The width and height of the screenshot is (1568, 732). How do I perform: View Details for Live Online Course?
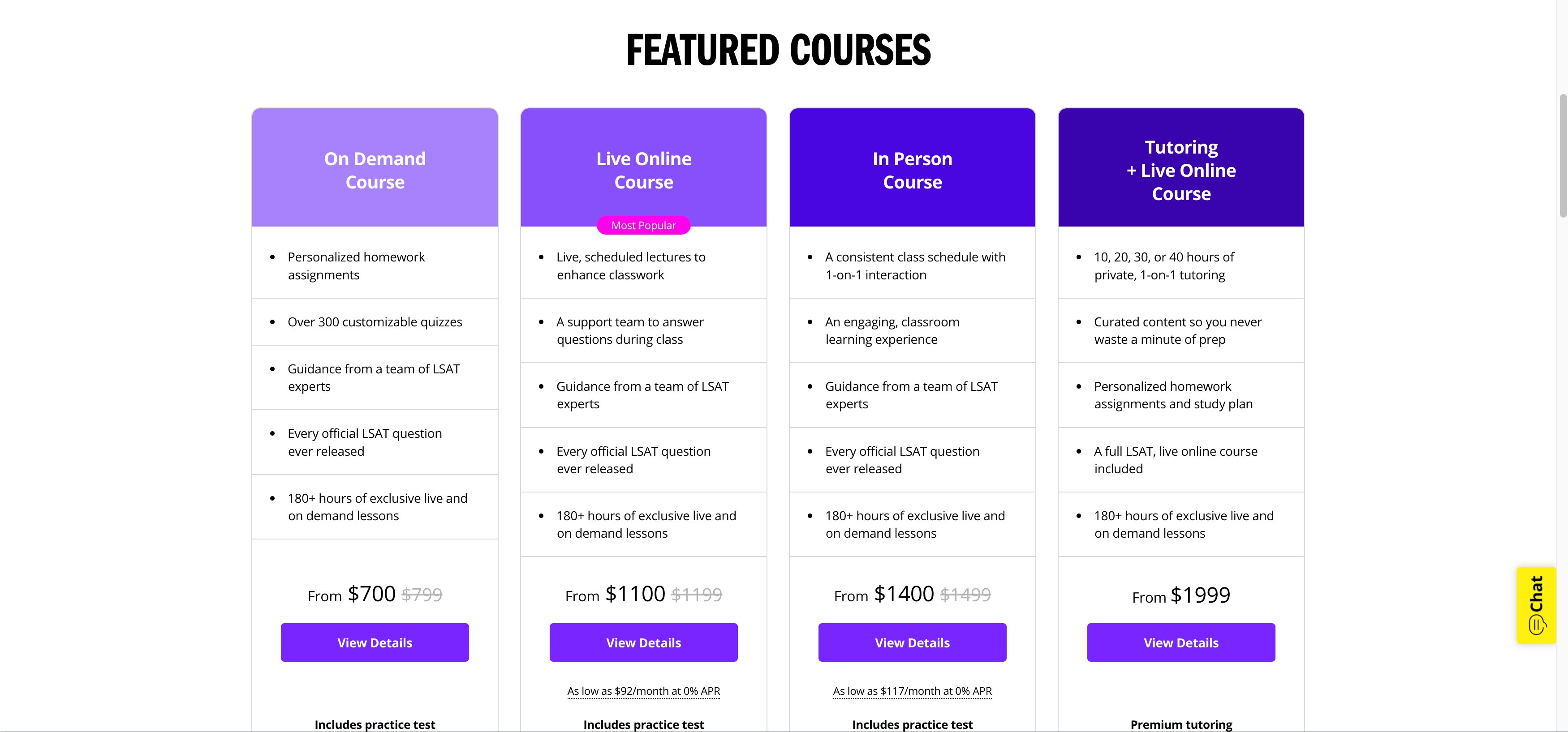[643, 642]
